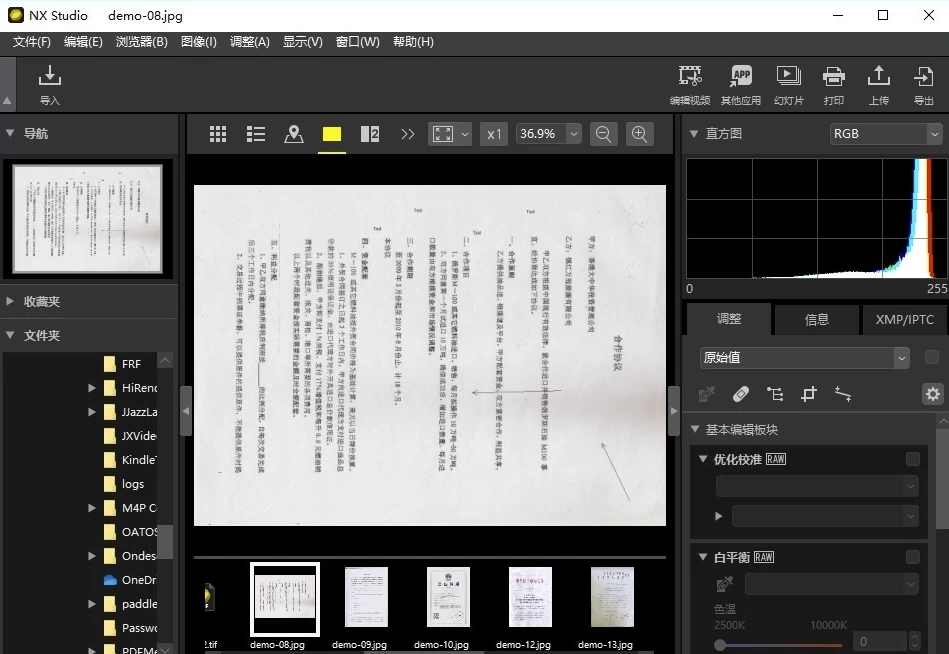Open the zoom percentage dropdown showing 36.9%
Image resolution: width=949 pixels, height=654 pixels.
pyautogui.click(x=572, y=133)
